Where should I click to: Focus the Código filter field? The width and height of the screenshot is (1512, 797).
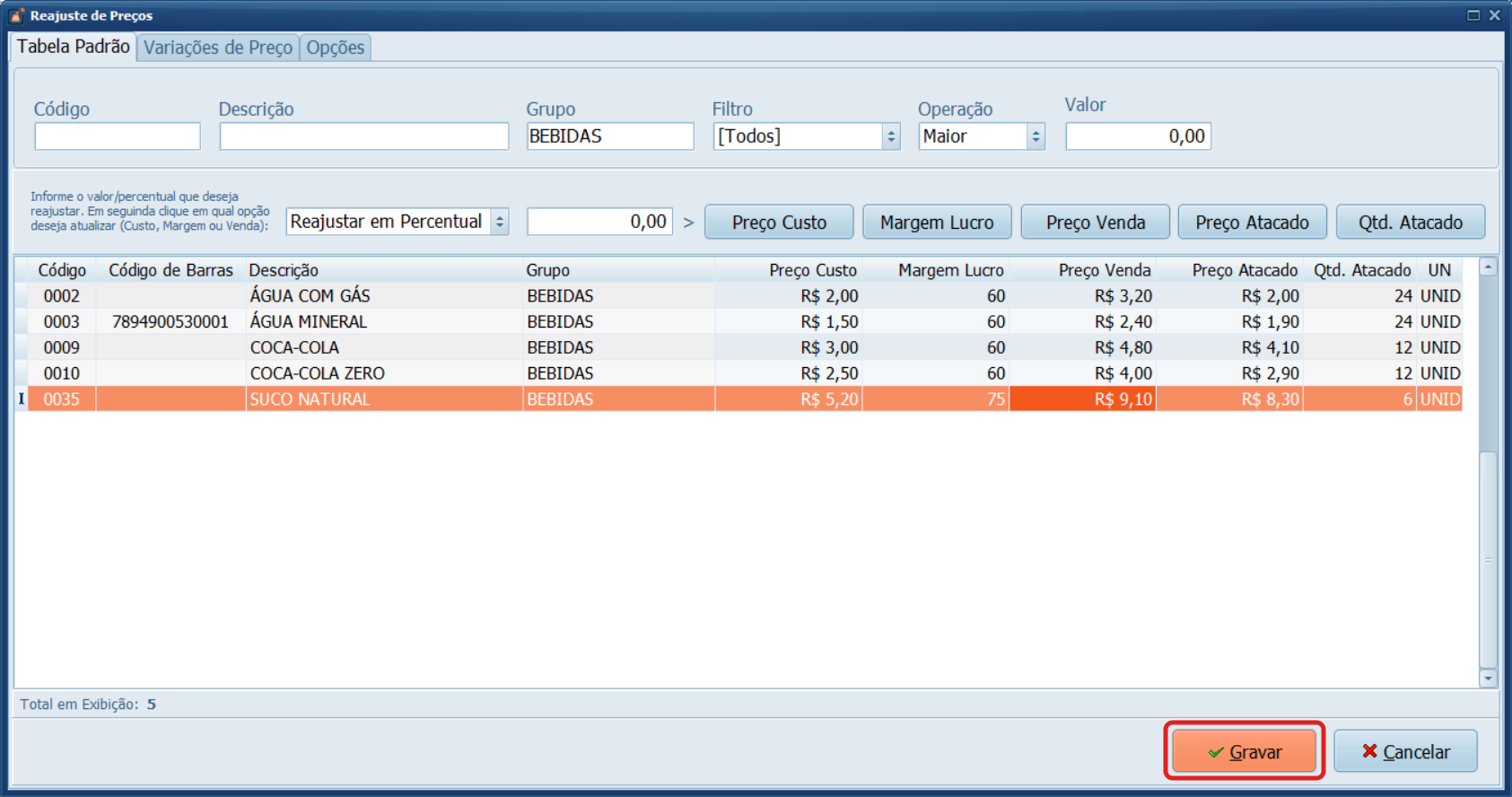118,136
